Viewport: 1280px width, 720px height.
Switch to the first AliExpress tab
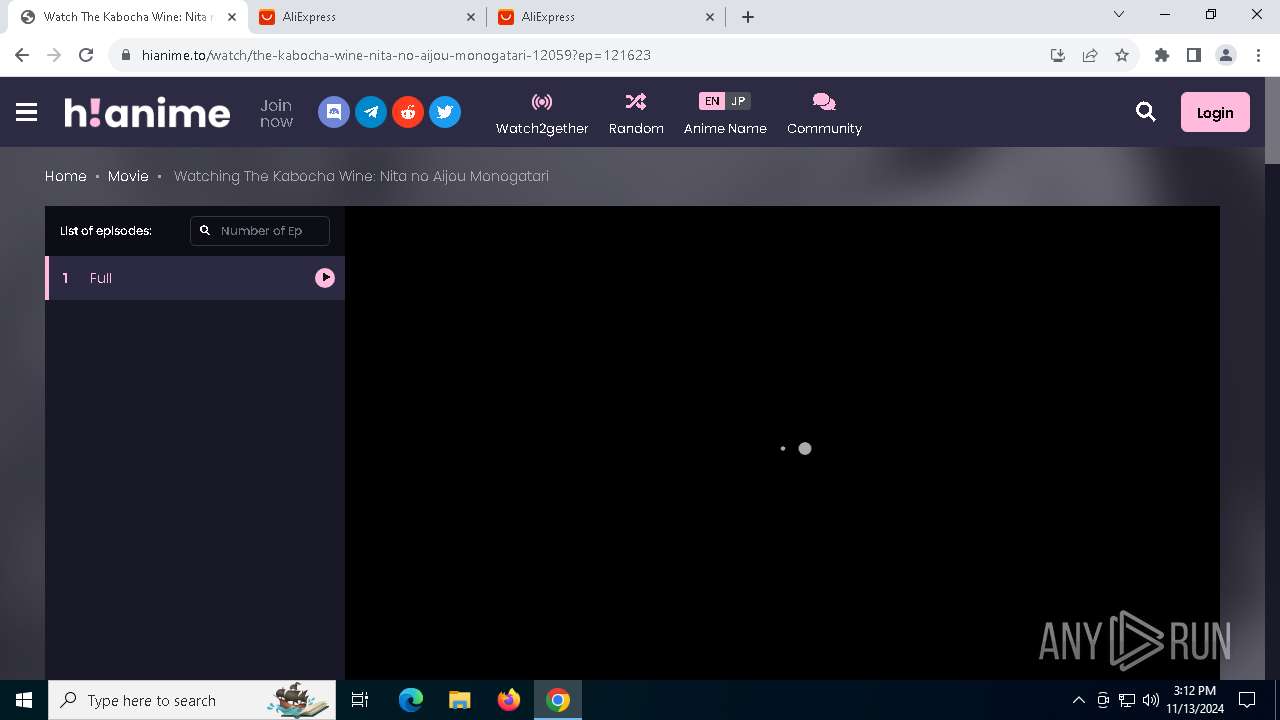click(368, 17)
